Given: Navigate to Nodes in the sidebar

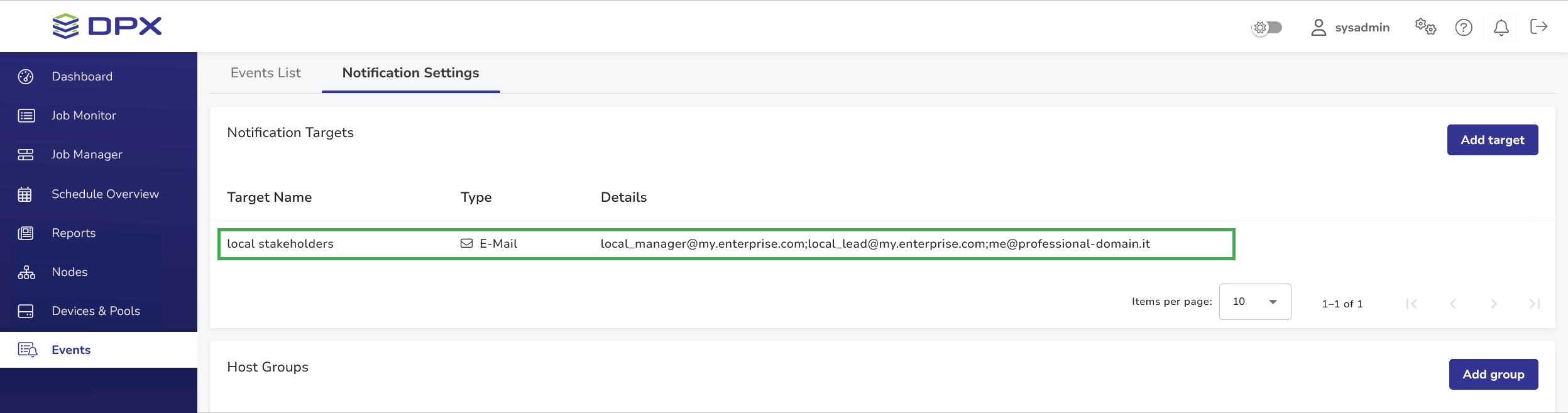Looking at the screenshot, I should 69,272.
